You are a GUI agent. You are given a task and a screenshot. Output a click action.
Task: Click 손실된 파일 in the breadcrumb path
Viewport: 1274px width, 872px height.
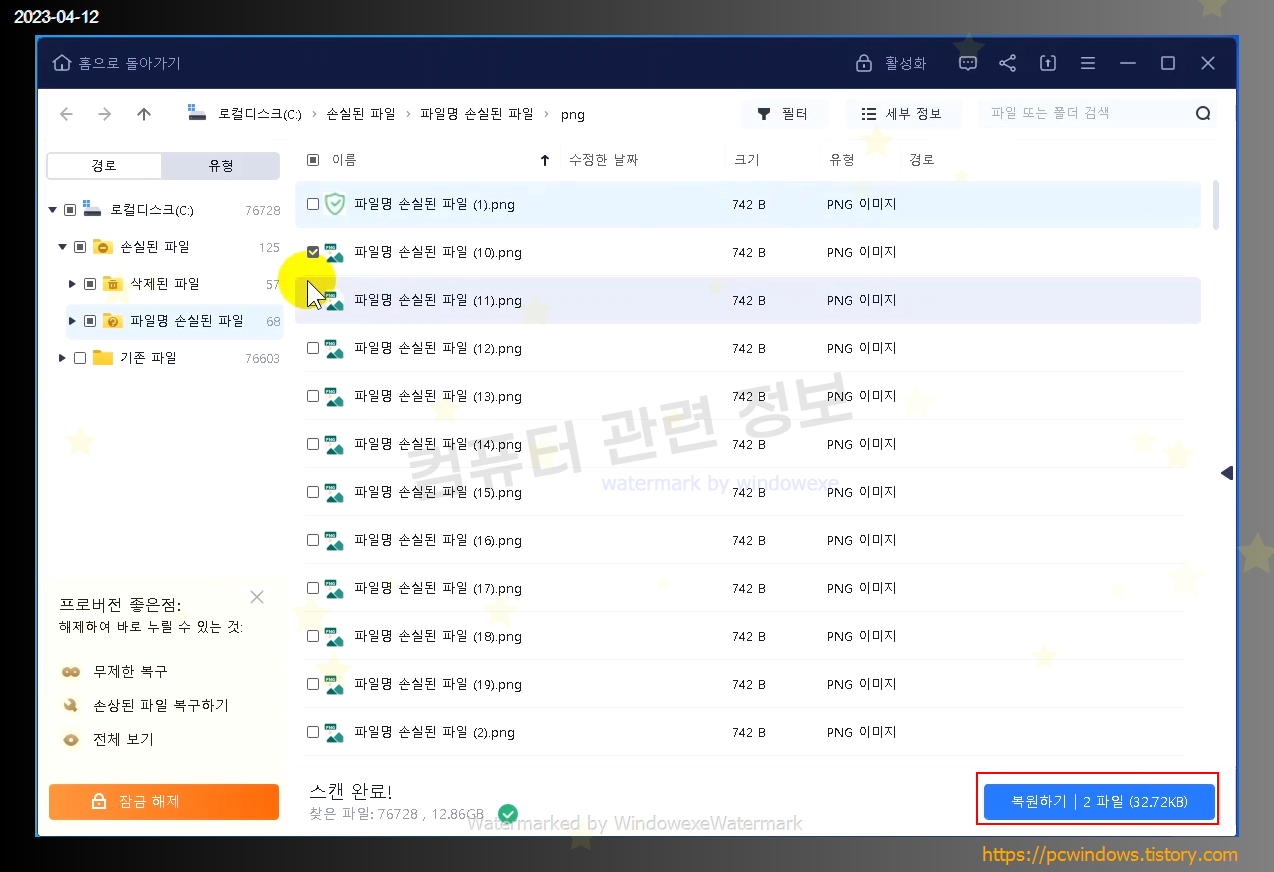pos(361,114)
